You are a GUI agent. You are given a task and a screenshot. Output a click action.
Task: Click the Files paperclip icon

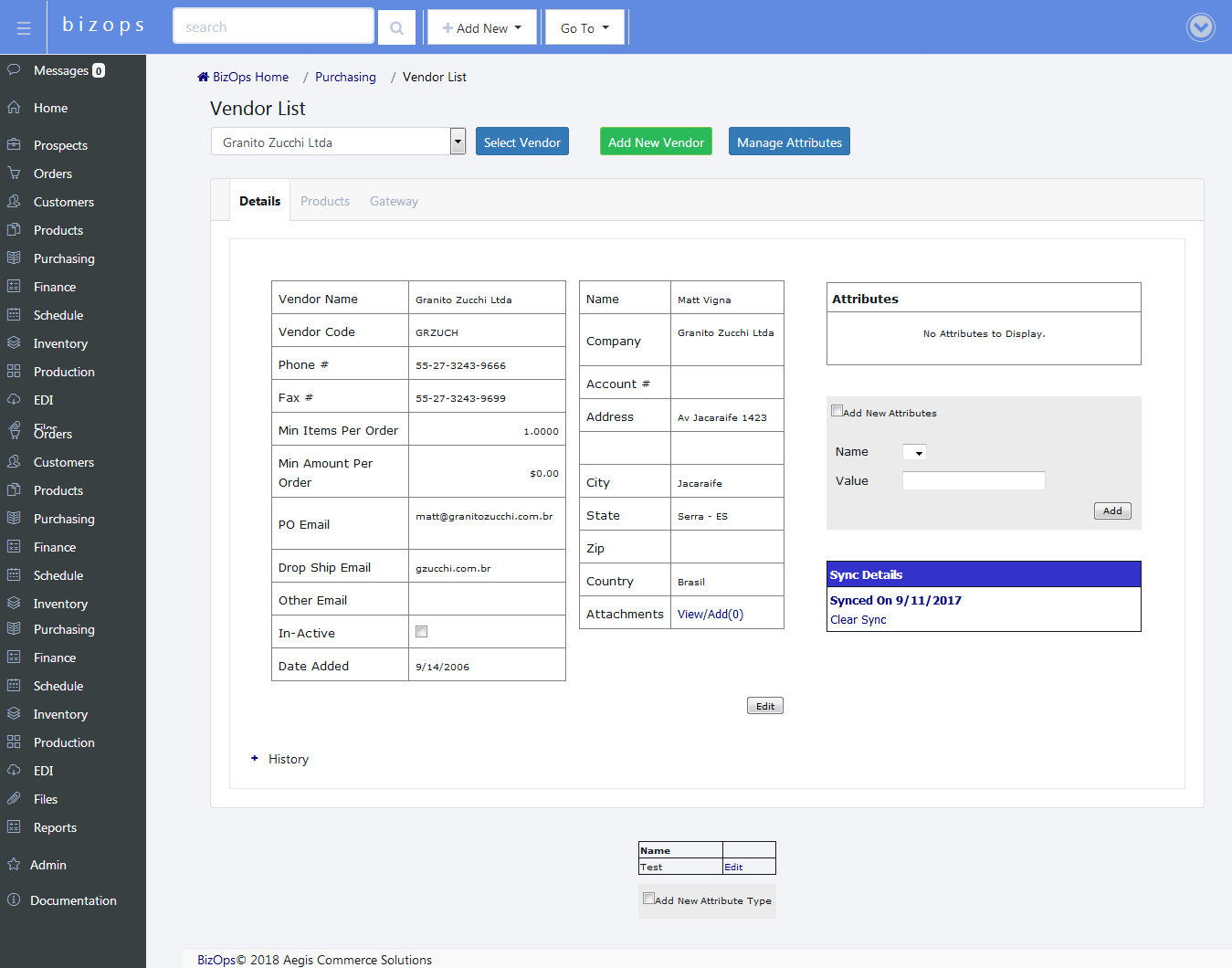[x=14, y=798]
